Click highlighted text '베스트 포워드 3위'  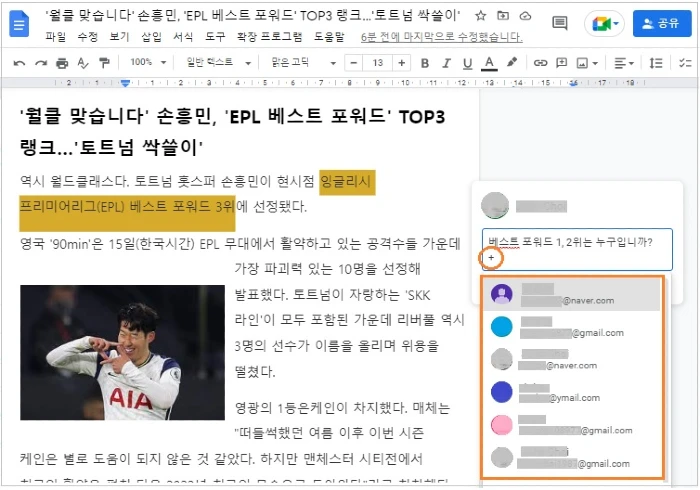pos(182,207)
